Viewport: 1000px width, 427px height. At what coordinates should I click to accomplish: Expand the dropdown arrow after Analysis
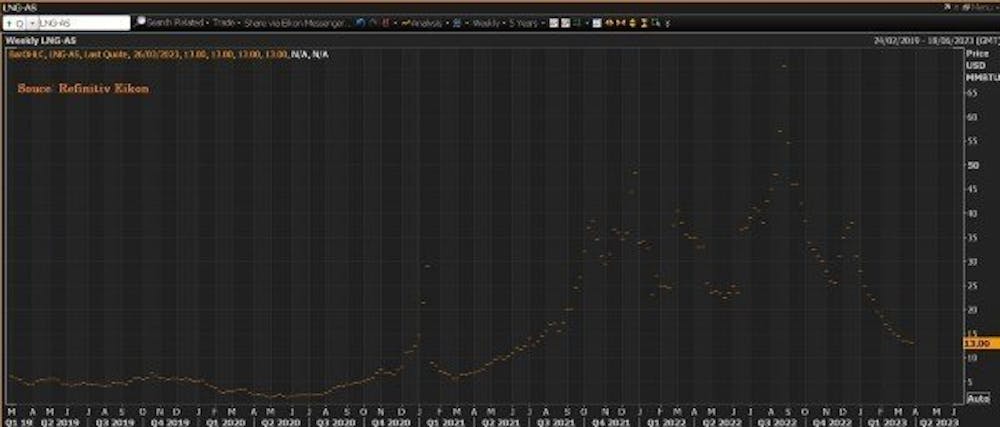pyautogui.click(x=447, y=23)
